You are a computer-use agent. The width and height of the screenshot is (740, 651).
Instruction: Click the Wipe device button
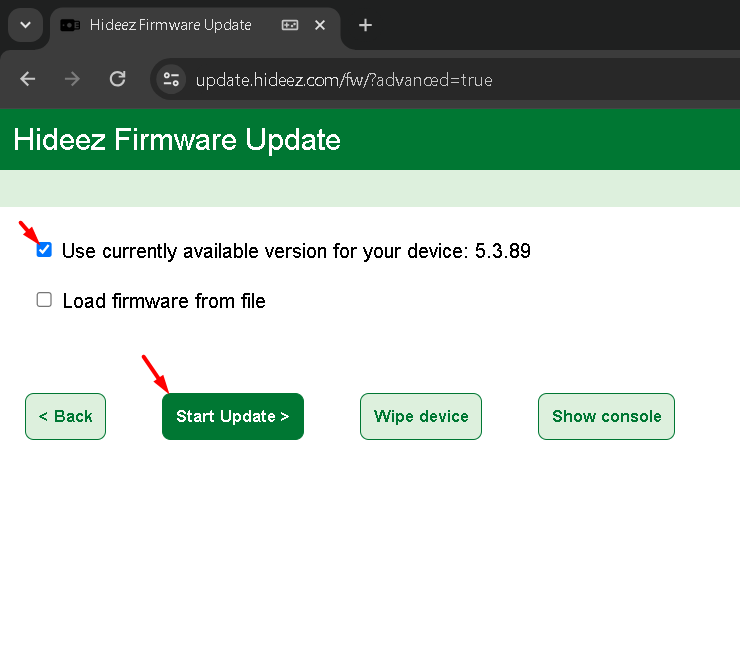pos(421,416)
